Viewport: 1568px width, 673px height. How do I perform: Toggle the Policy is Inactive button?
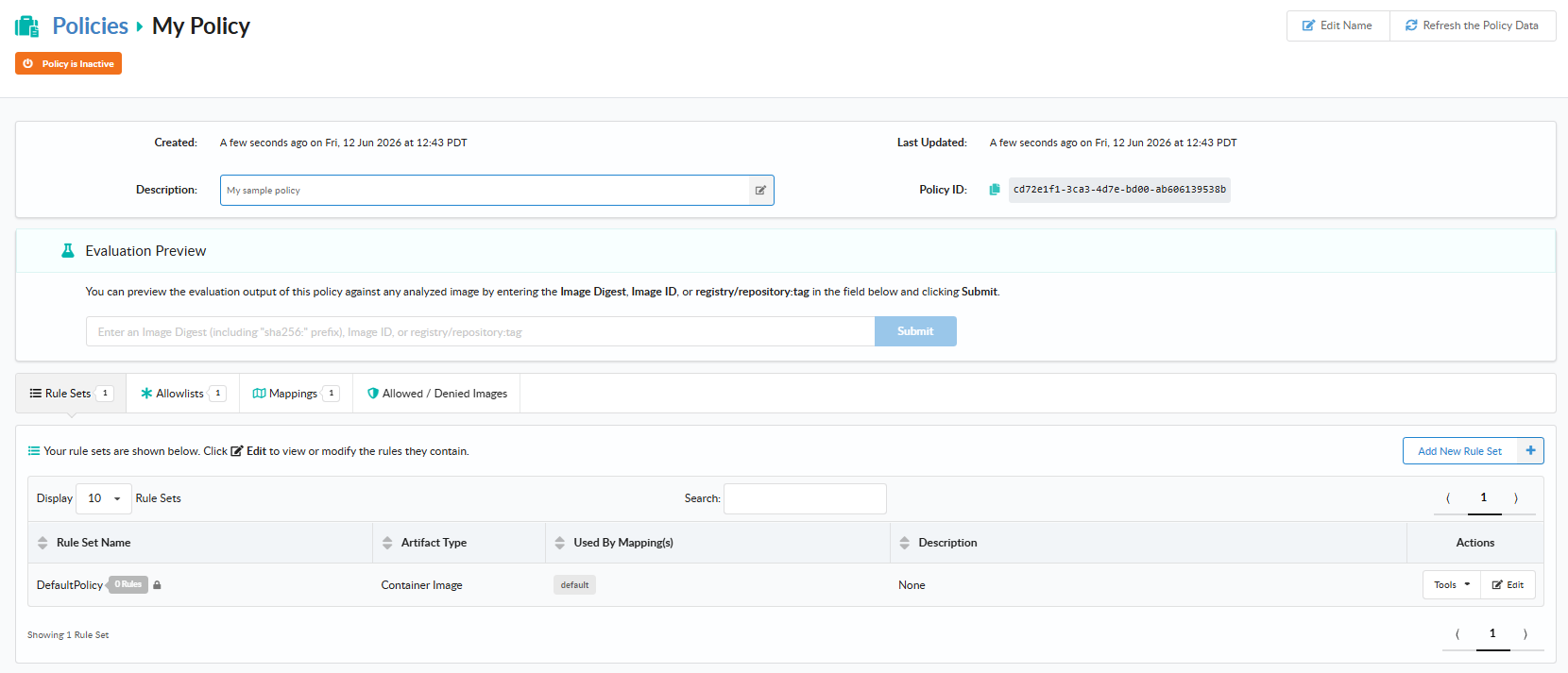[68, 63]
